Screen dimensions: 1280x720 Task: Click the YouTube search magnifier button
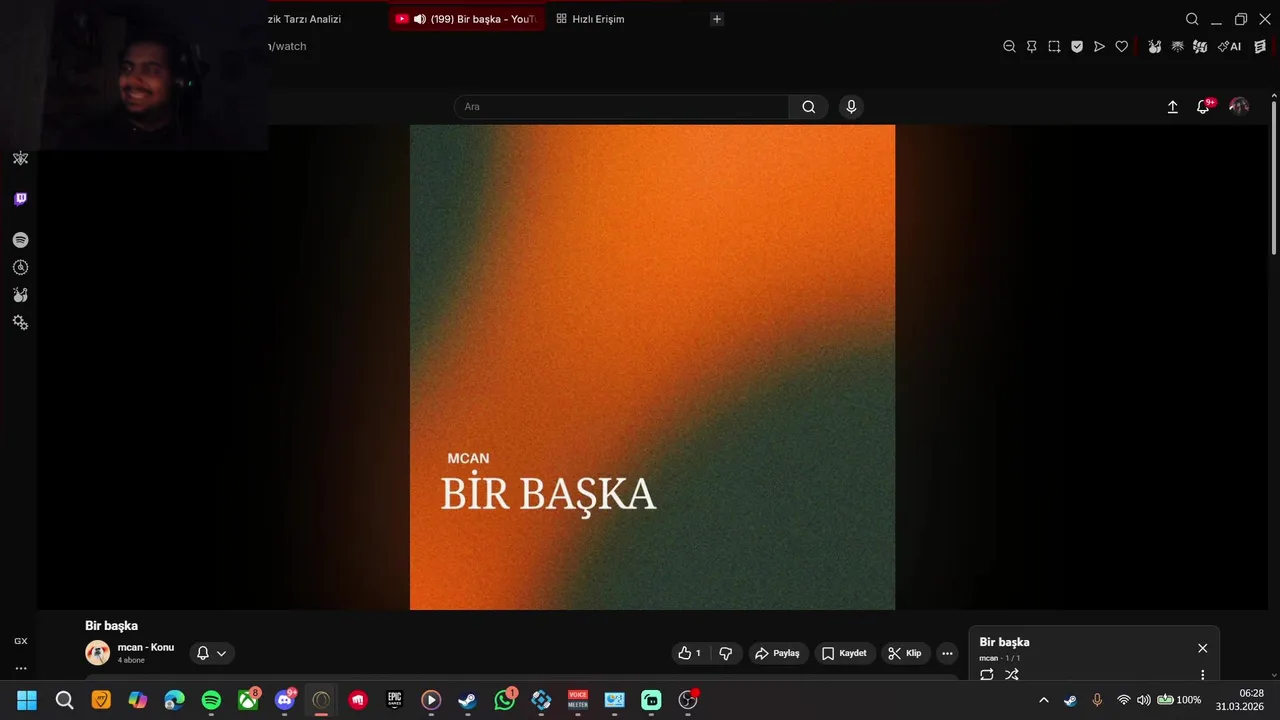(x=808, y=107)
